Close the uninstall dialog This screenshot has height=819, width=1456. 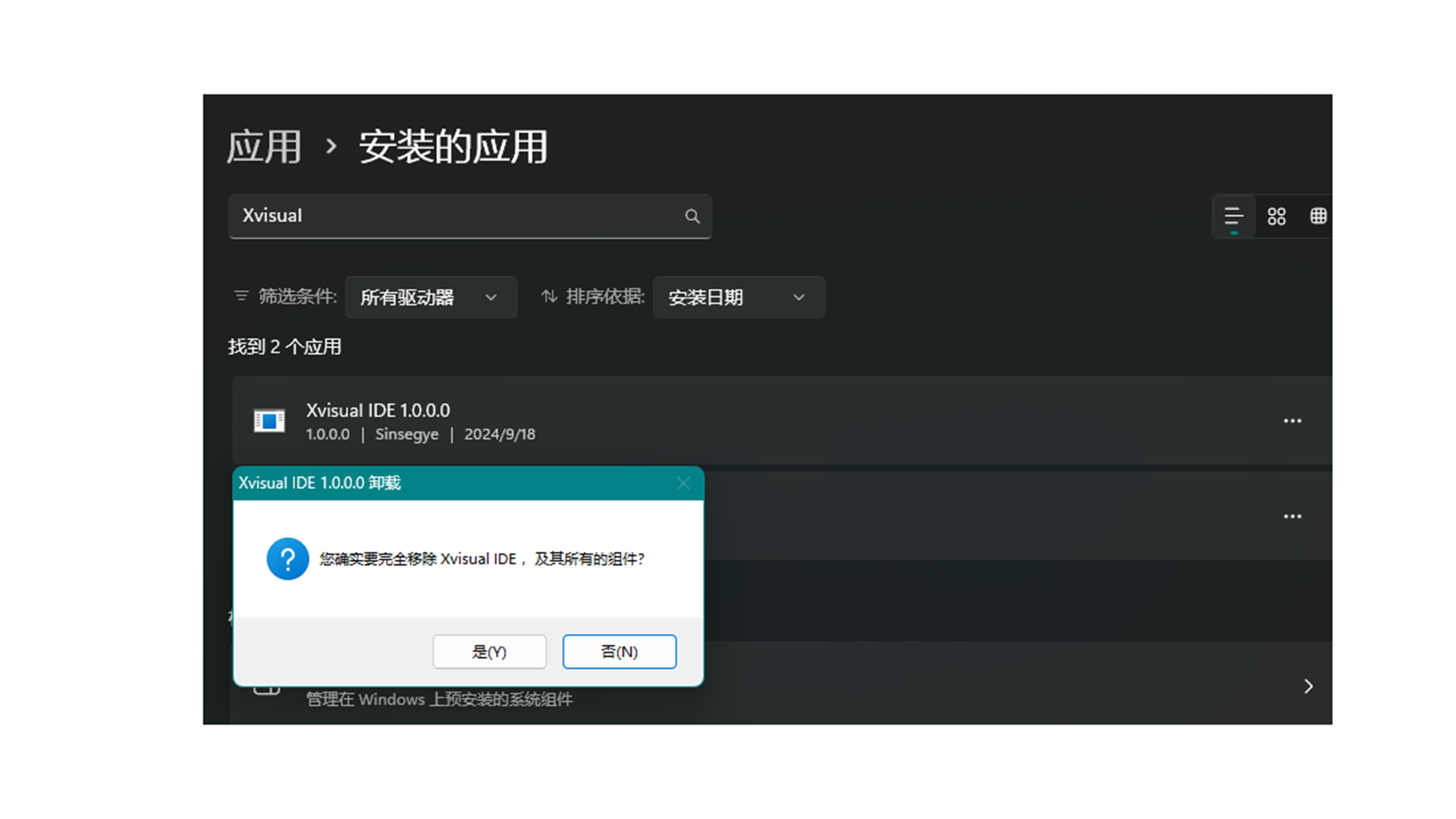pyautogui.click(x=683, y=483)
